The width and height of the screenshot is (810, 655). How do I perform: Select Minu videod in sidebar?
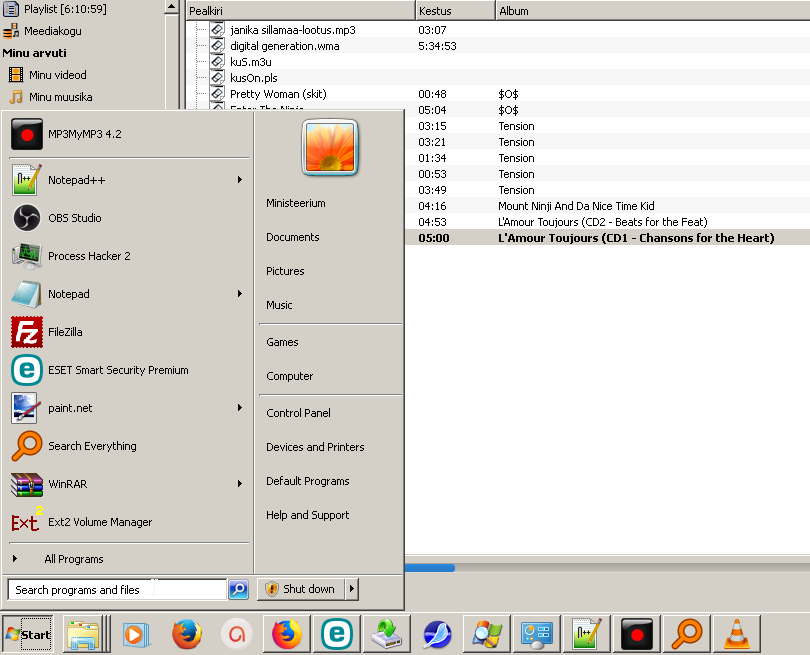[57, 75]
